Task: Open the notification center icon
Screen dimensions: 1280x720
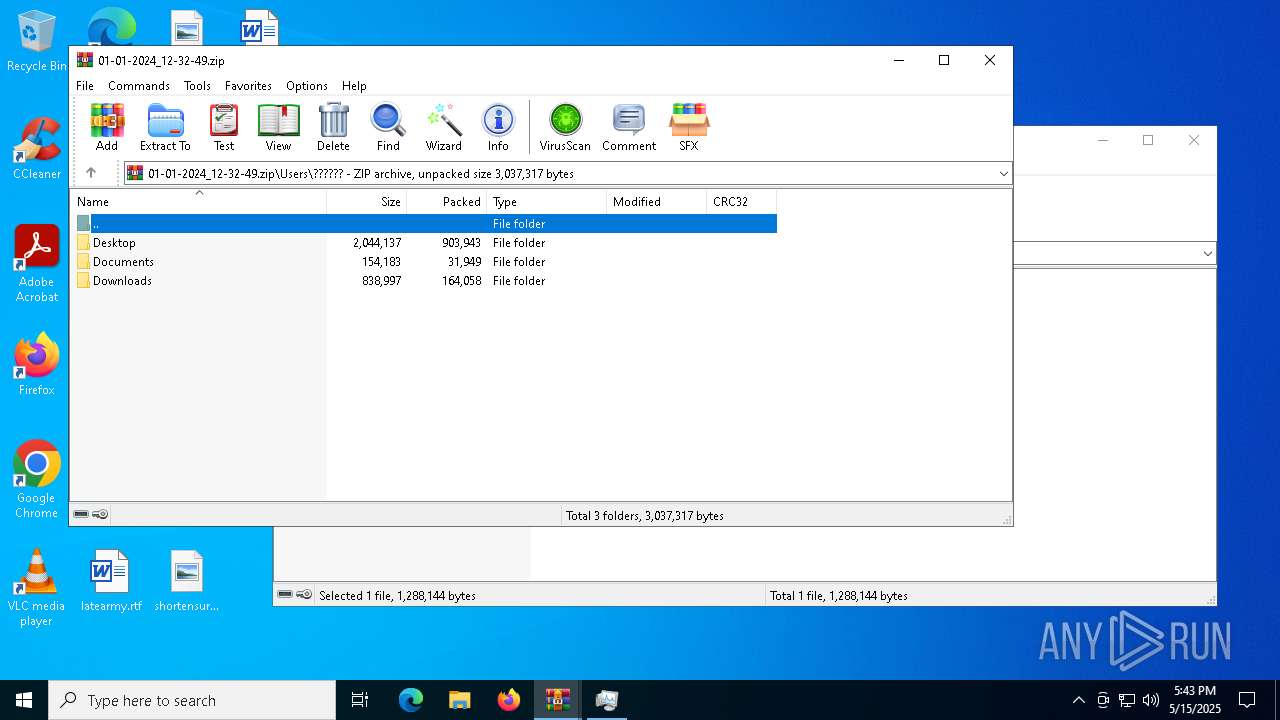Action: (1247, 700)
